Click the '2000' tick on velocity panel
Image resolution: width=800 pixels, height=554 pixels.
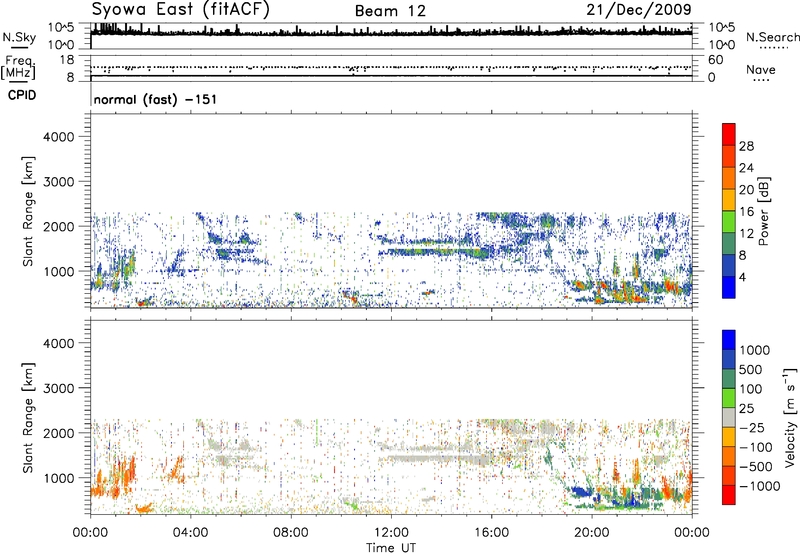pyautogui.click(x=59, y=433)
